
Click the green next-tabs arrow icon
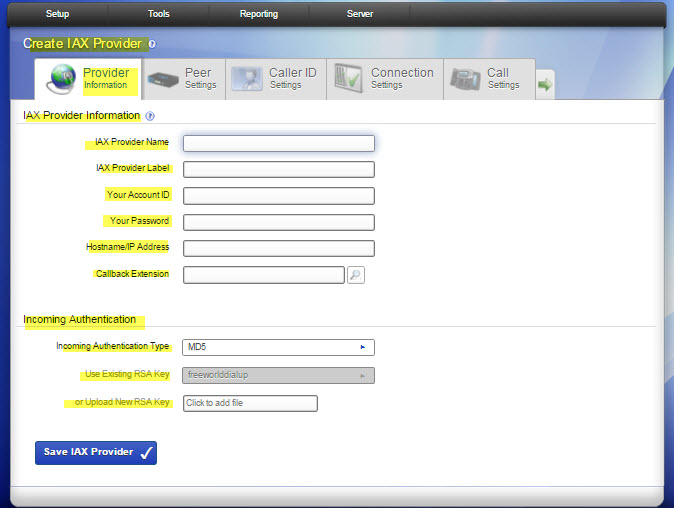coord(545,85)
